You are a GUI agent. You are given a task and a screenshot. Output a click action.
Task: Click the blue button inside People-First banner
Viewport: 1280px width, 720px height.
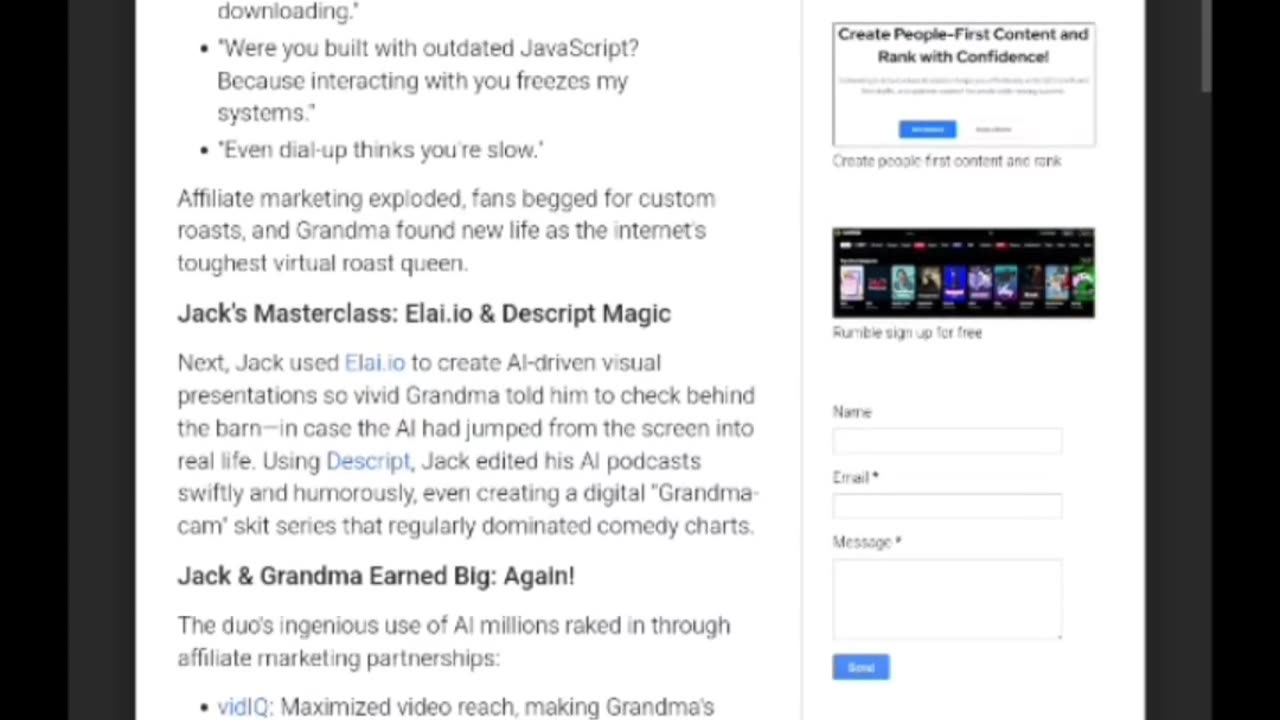(x=927, y=129)
